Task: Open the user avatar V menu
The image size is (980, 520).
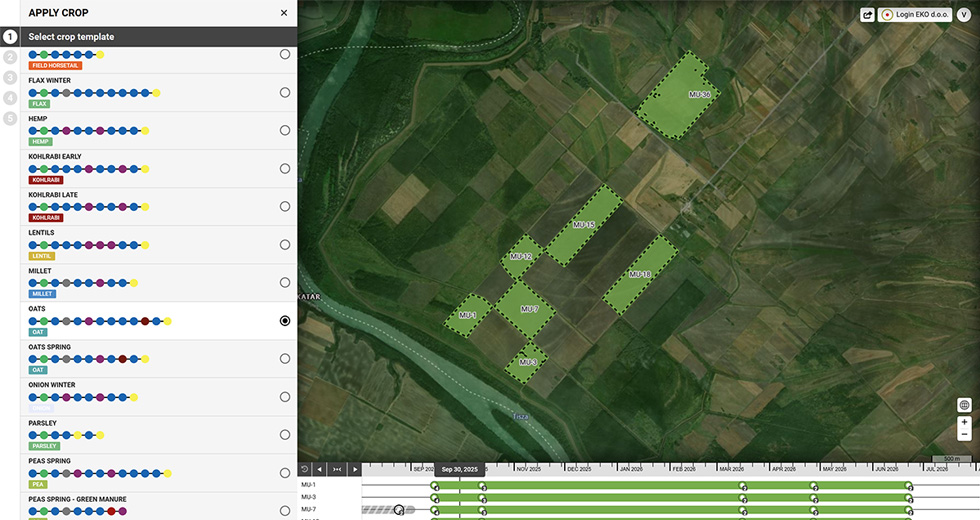Action: click(964, 15)
